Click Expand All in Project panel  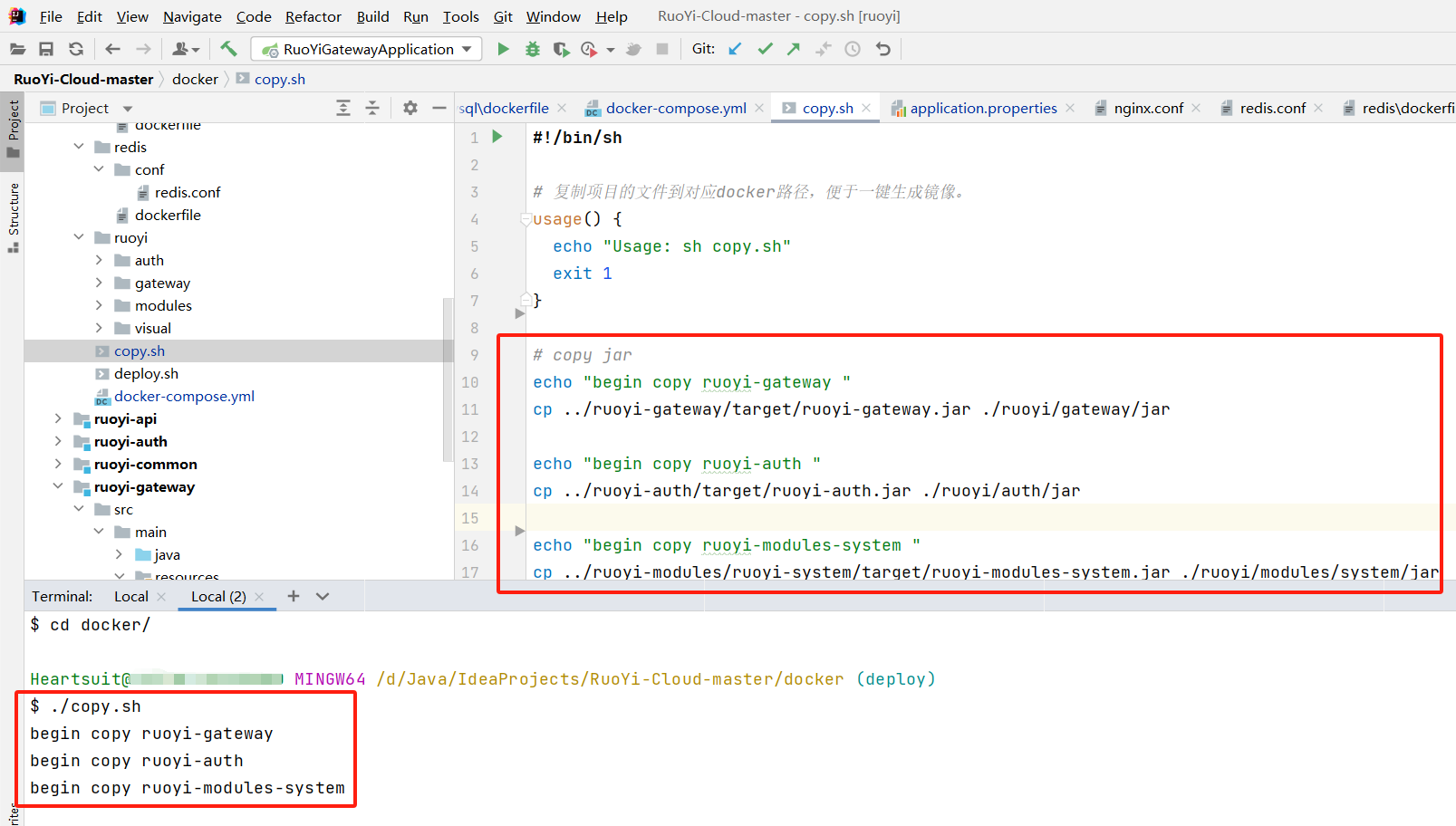343,108
